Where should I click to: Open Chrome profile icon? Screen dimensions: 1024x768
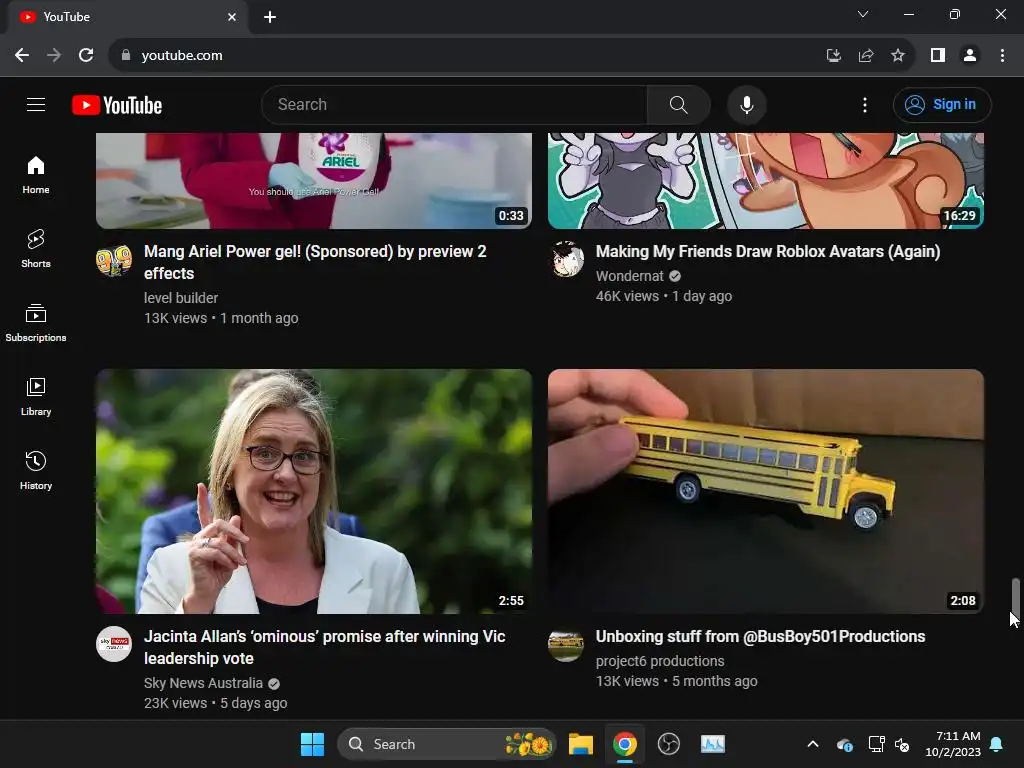coord(970,56)
